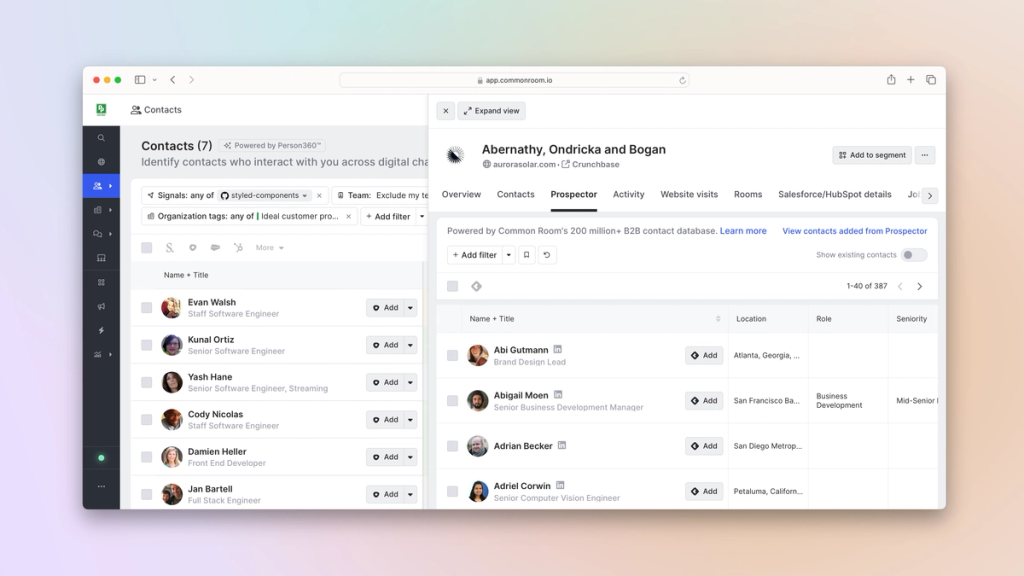Check the box for Kunal Ortiz

click(147, 345)
